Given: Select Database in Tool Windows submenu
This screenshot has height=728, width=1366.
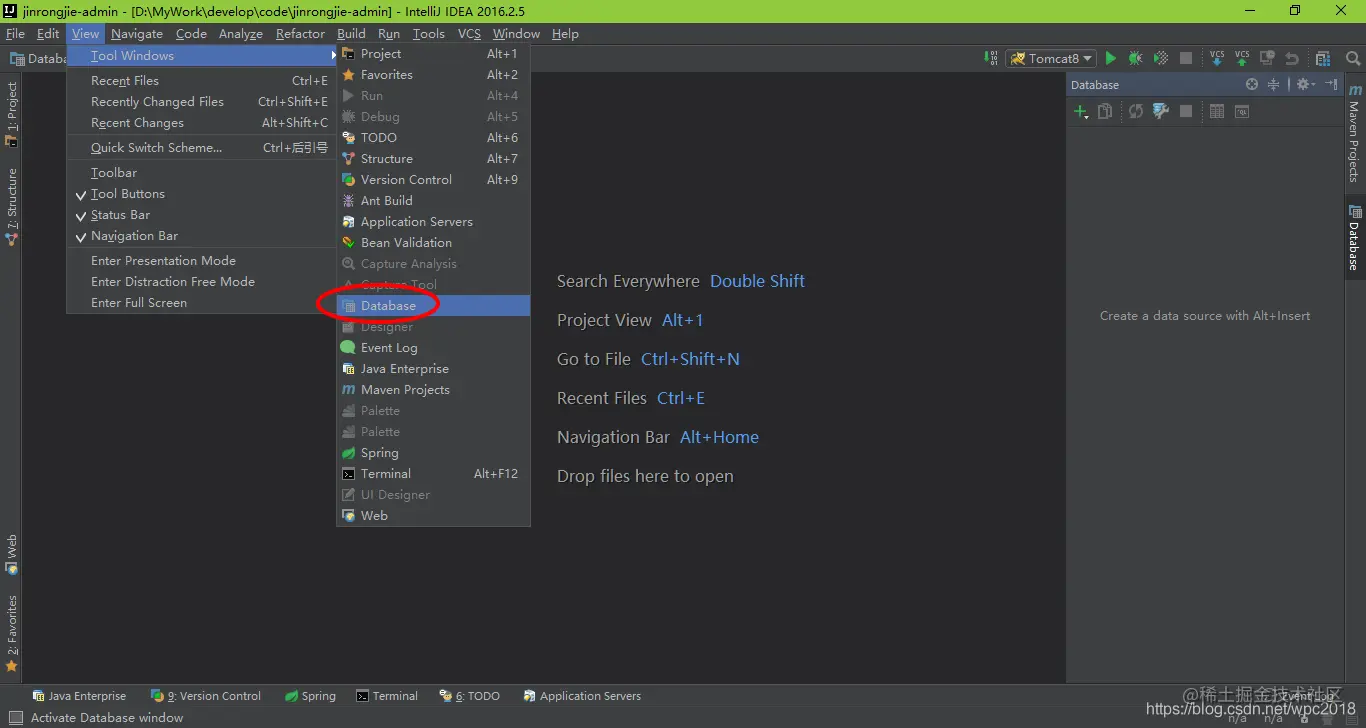Looking at the screenshot, I should click(433, 305).
